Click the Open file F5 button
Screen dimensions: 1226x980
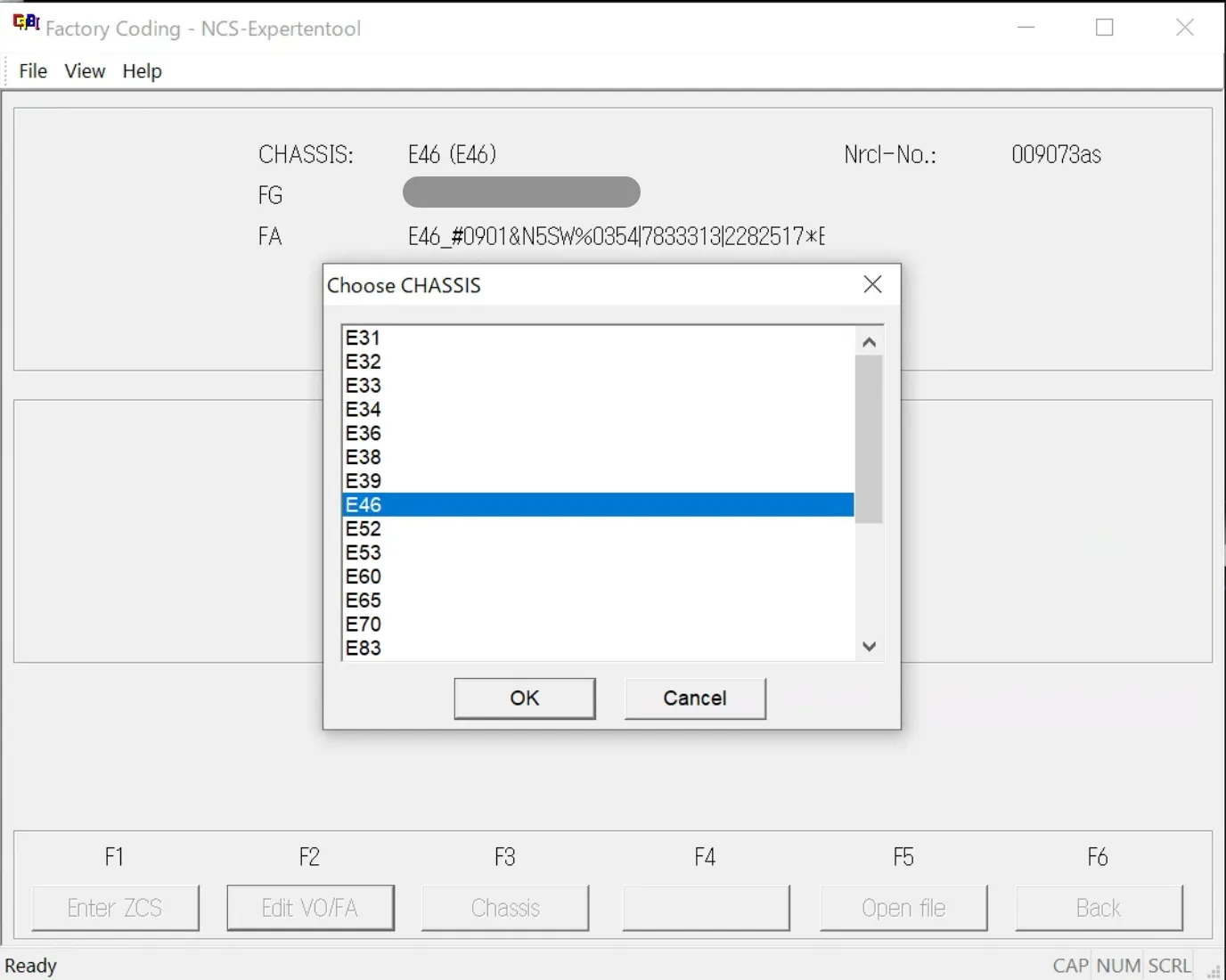(903, 908)
